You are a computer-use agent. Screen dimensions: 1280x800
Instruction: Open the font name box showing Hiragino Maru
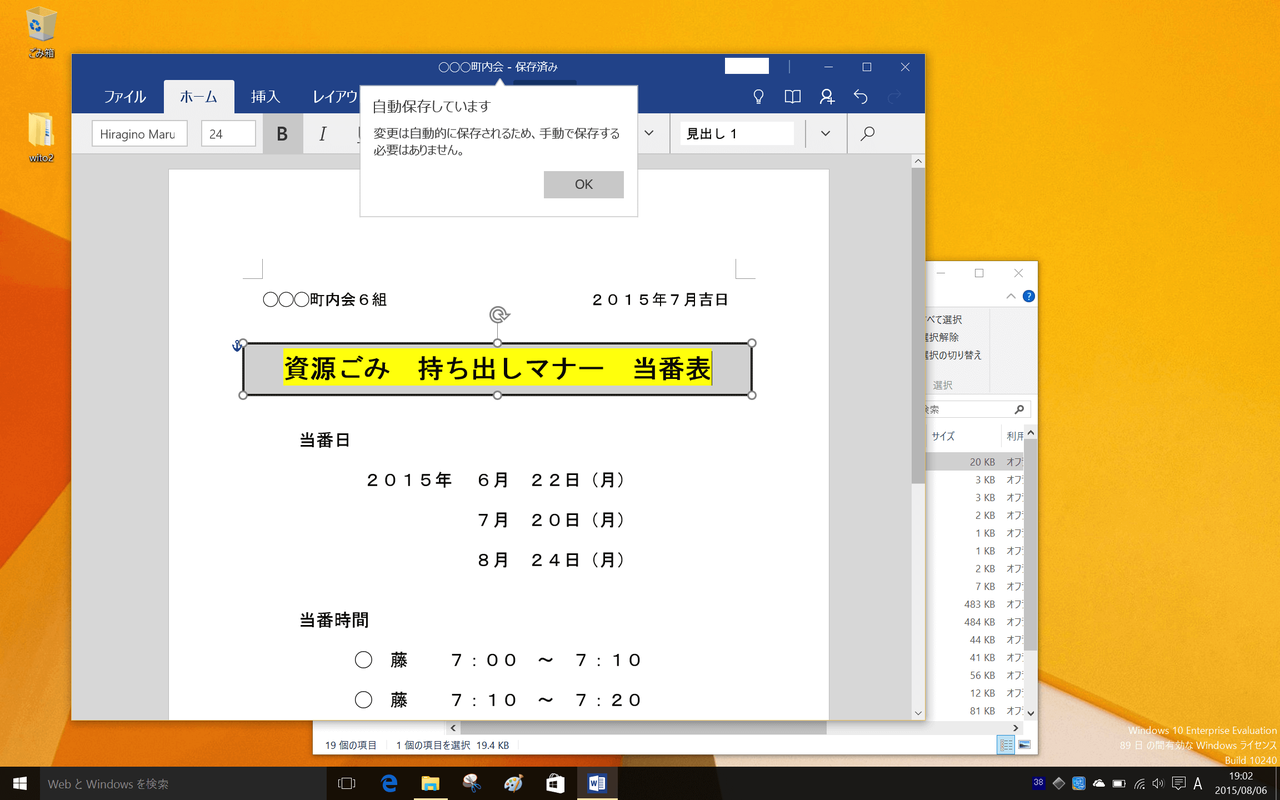tap(139, 134)
